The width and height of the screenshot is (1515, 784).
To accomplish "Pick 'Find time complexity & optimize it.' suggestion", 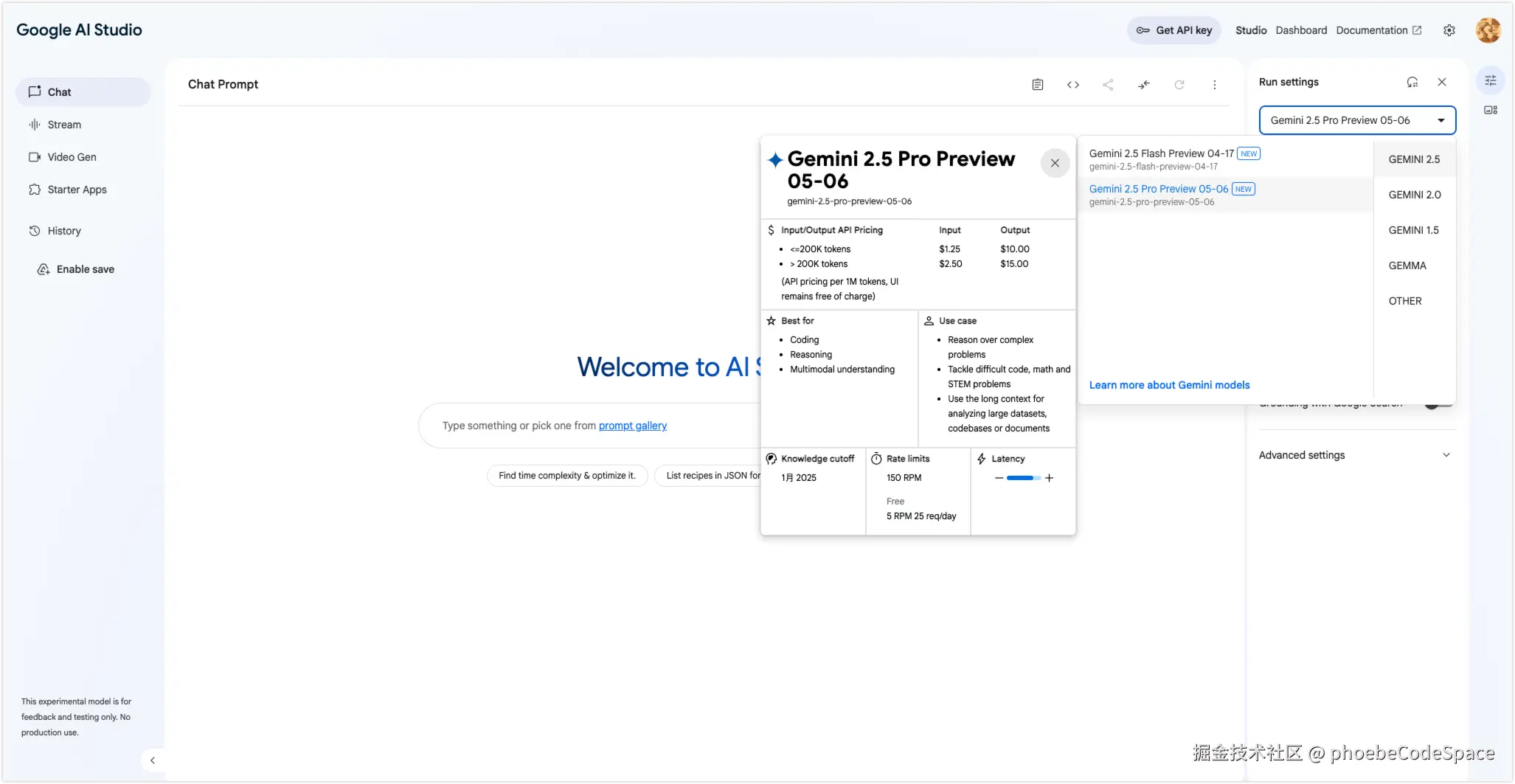I will [567, 476].
